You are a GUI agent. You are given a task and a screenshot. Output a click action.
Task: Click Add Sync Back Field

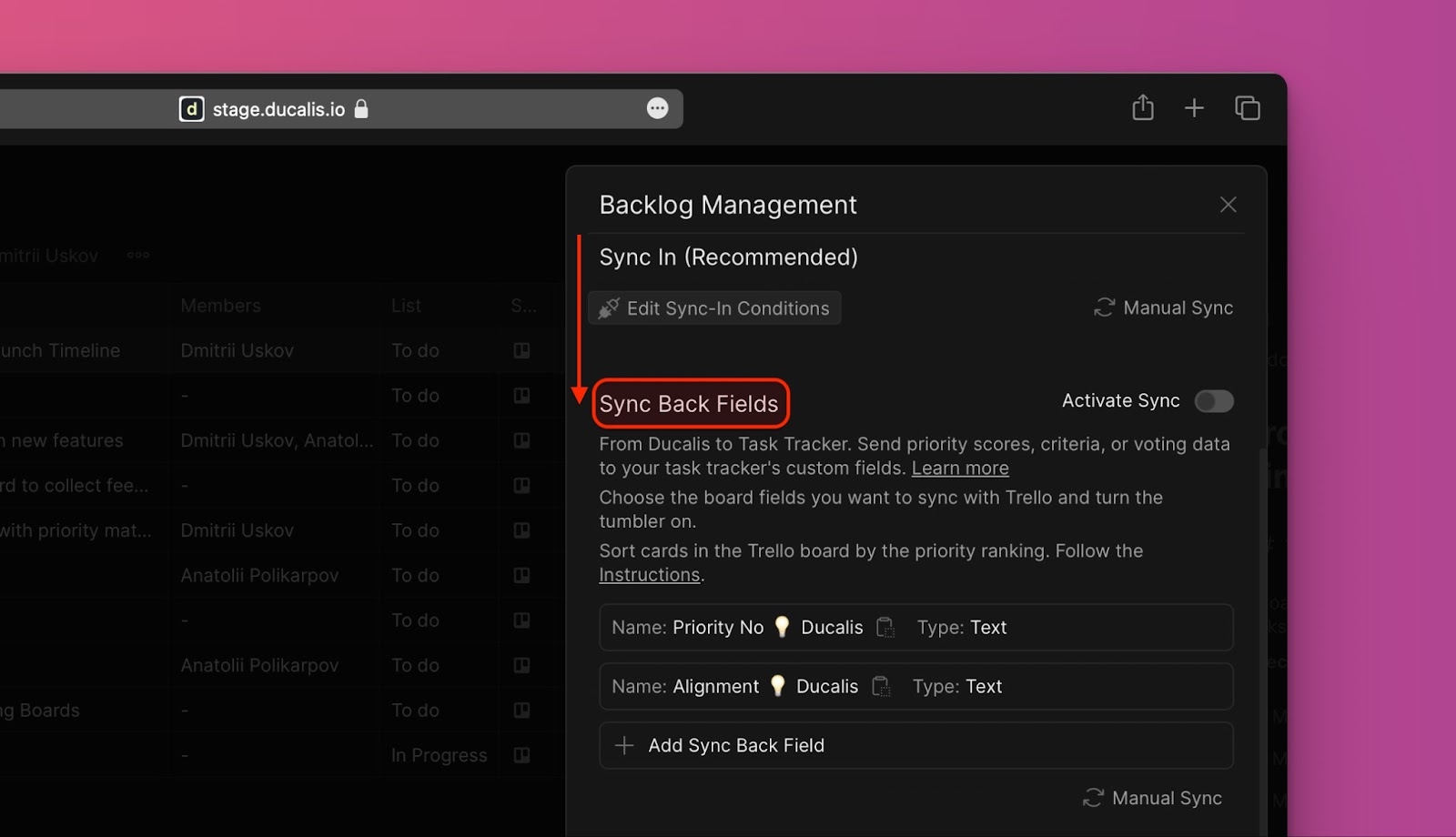point(735,746)
